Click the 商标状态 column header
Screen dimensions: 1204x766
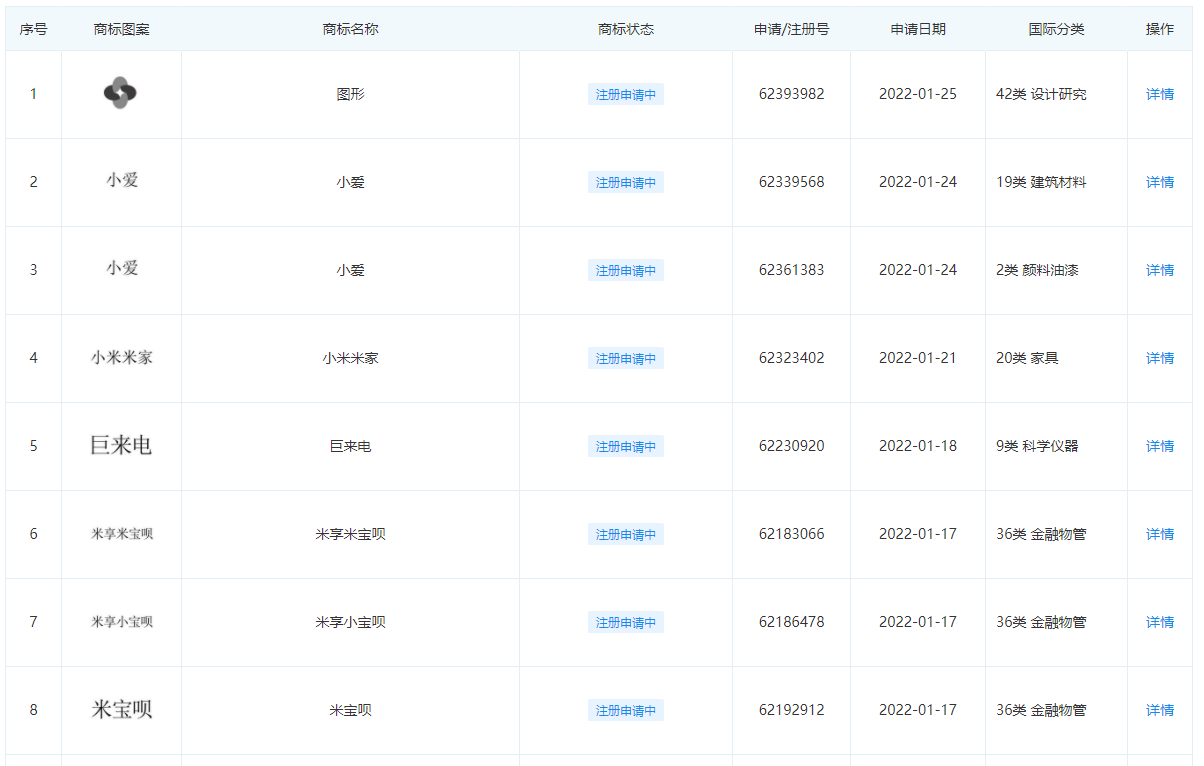626,29
